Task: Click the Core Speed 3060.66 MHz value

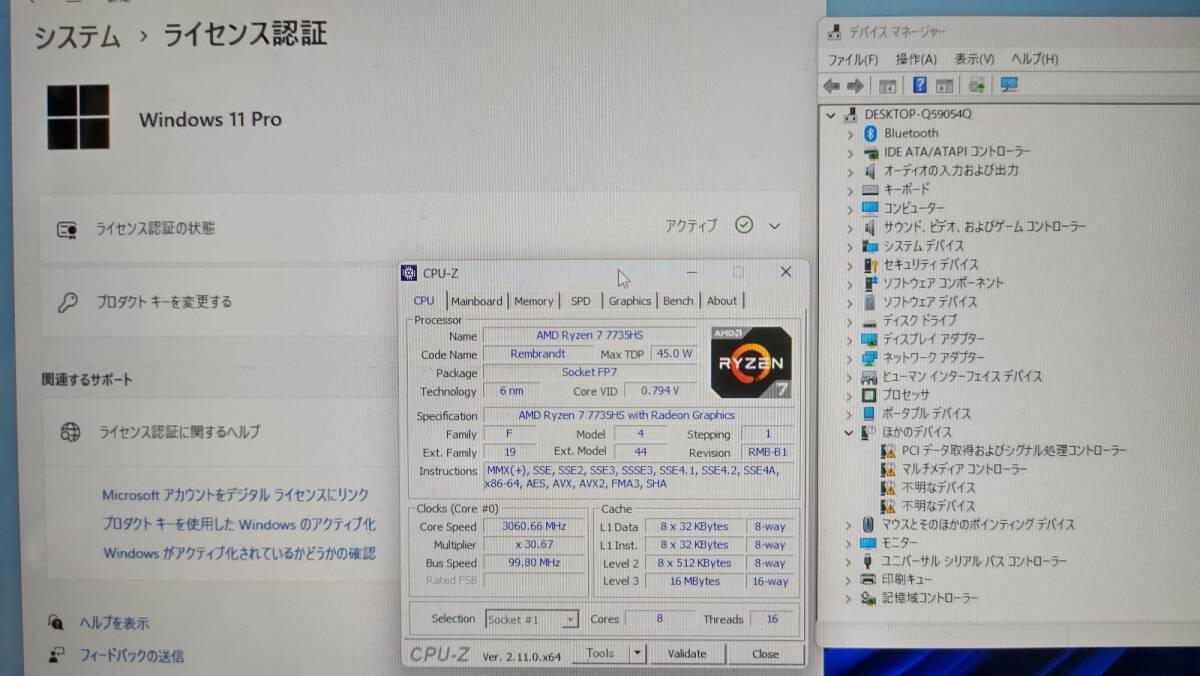Action: 534,526
